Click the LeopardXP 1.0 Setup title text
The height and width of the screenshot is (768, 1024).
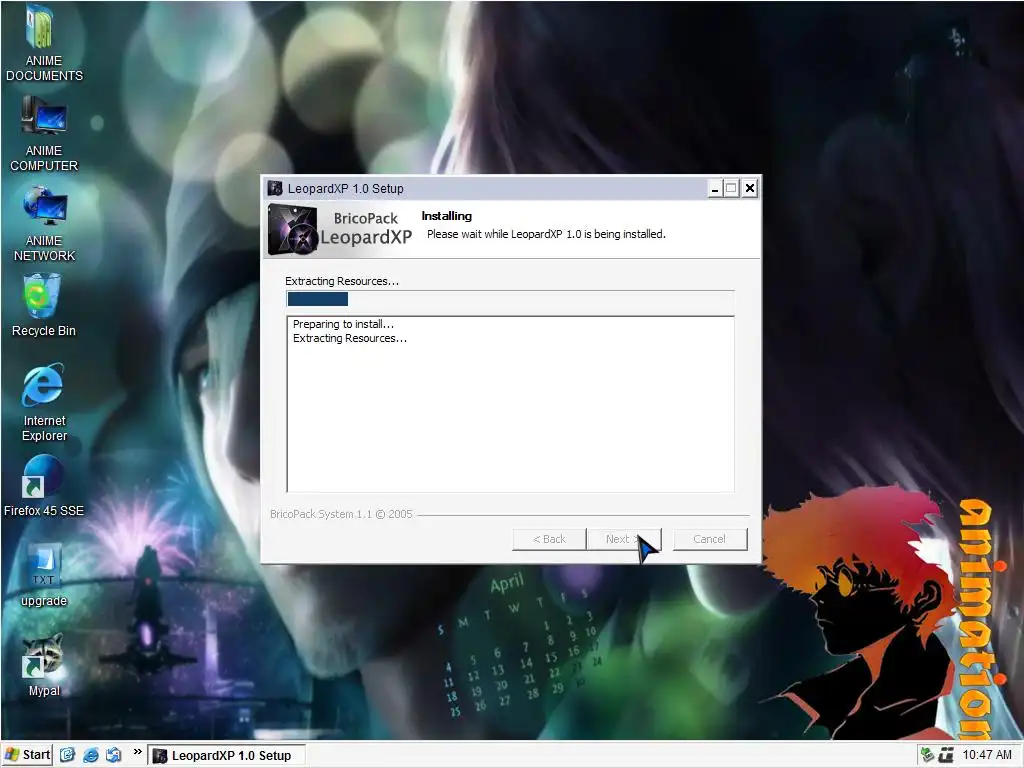pos(345,189)
